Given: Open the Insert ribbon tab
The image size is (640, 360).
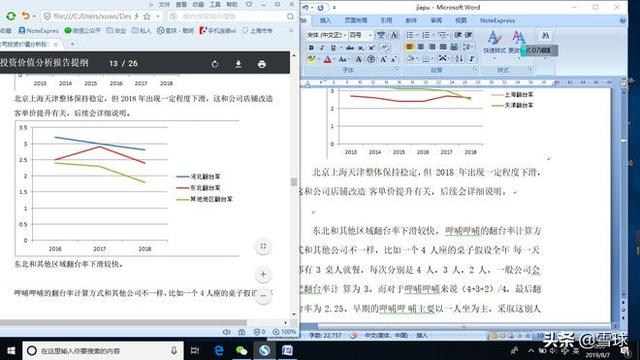Looking at the screenshot, I should click(325, 20).
